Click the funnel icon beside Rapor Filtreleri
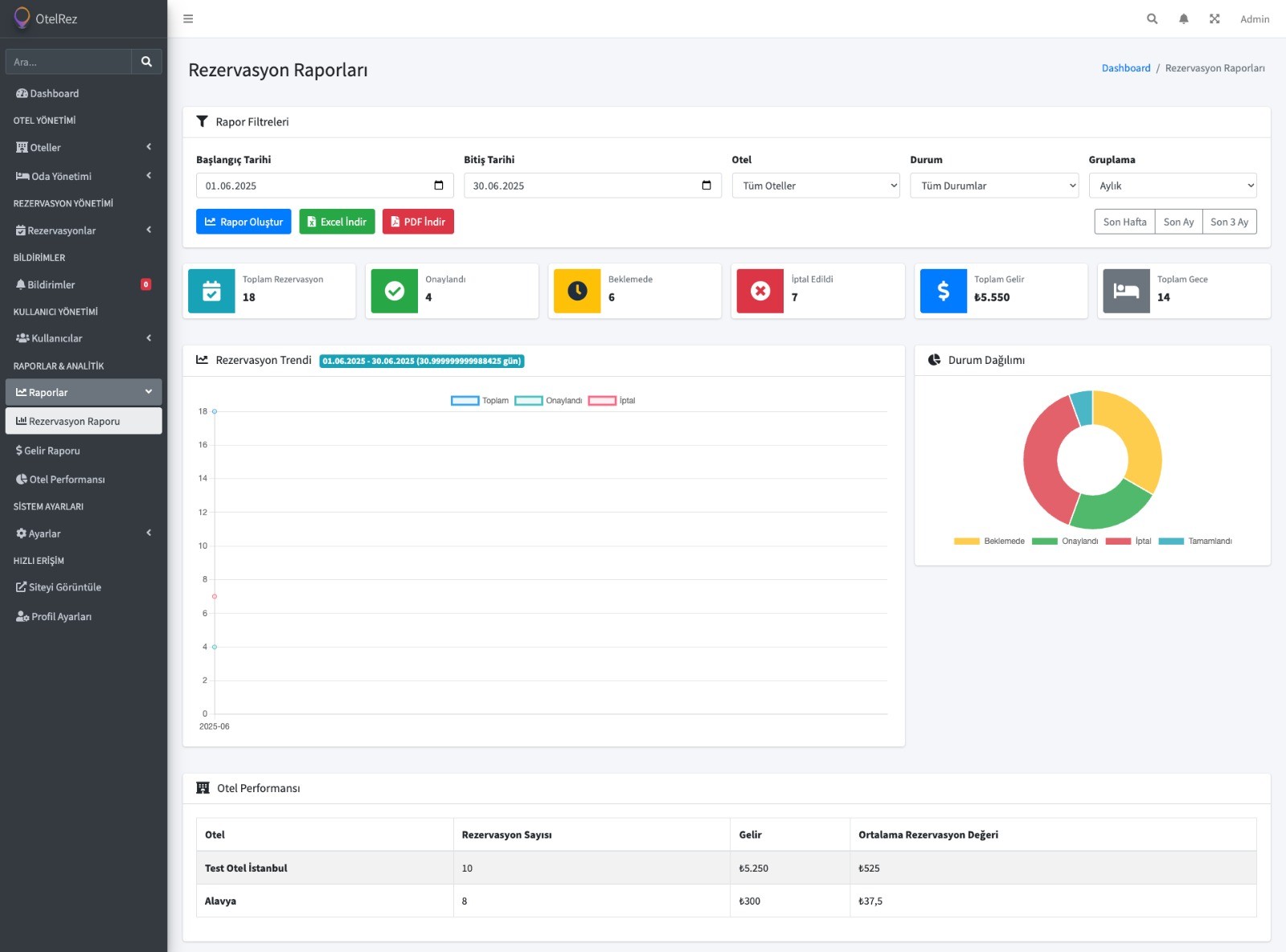 202,121
